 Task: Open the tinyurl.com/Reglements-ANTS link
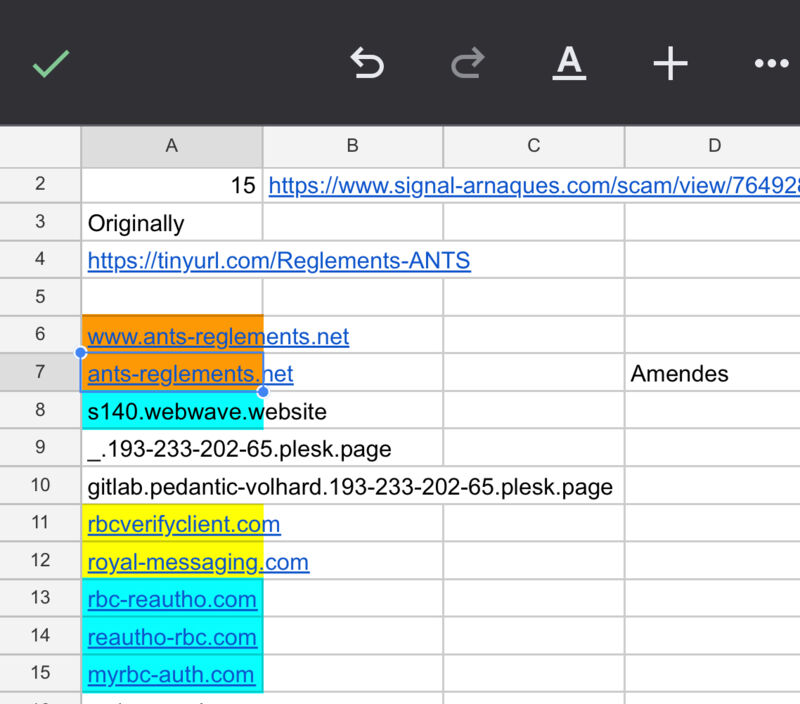[279, 261]
